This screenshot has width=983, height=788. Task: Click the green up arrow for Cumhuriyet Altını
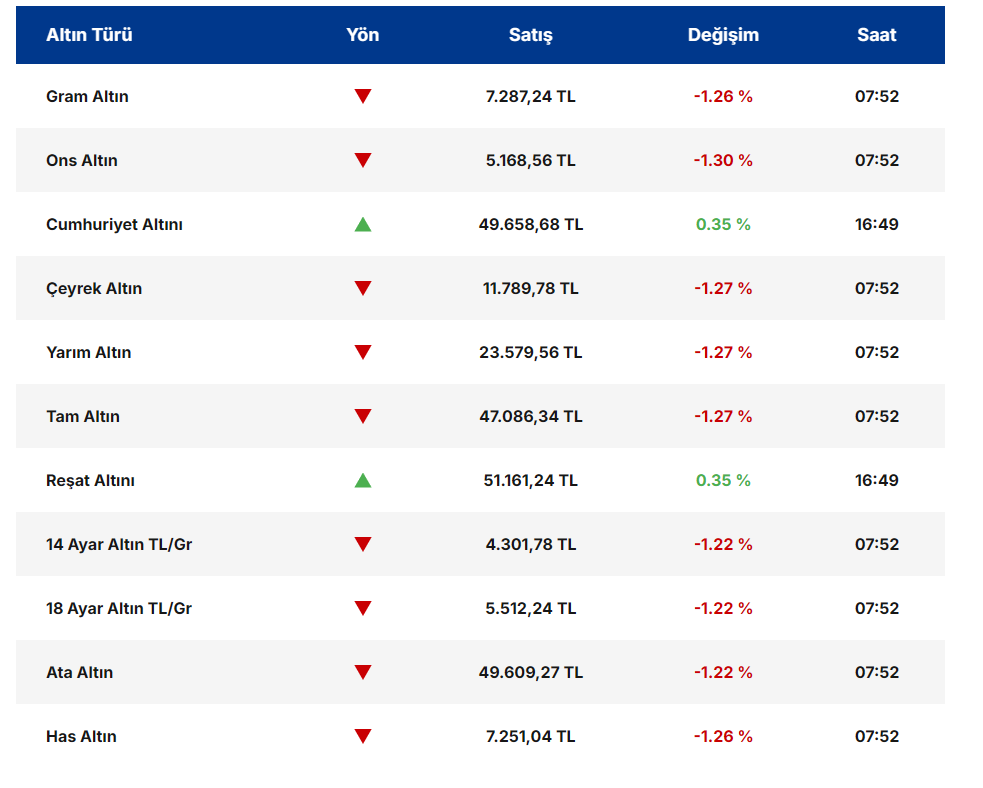(363, 224)
